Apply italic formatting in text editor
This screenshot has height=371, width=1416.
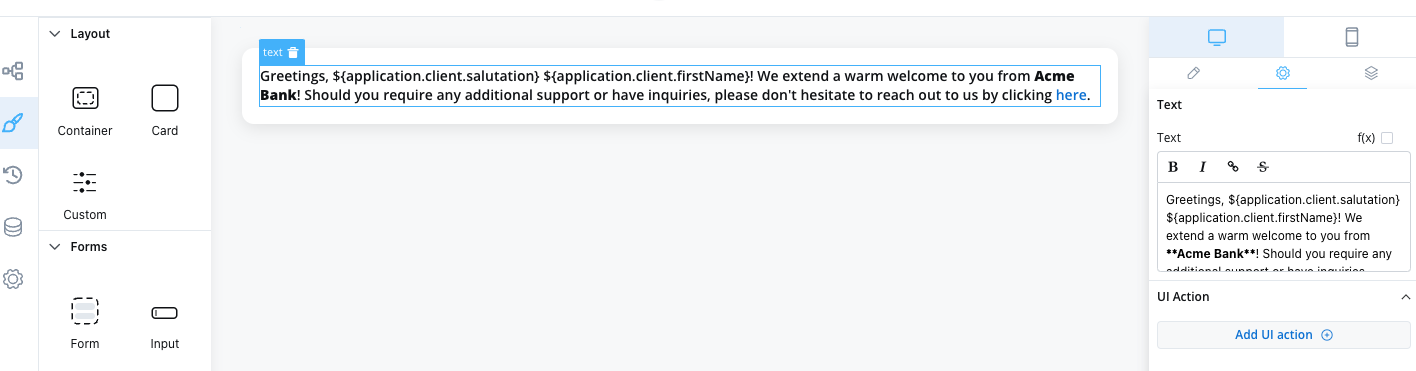click(1203, 167)
